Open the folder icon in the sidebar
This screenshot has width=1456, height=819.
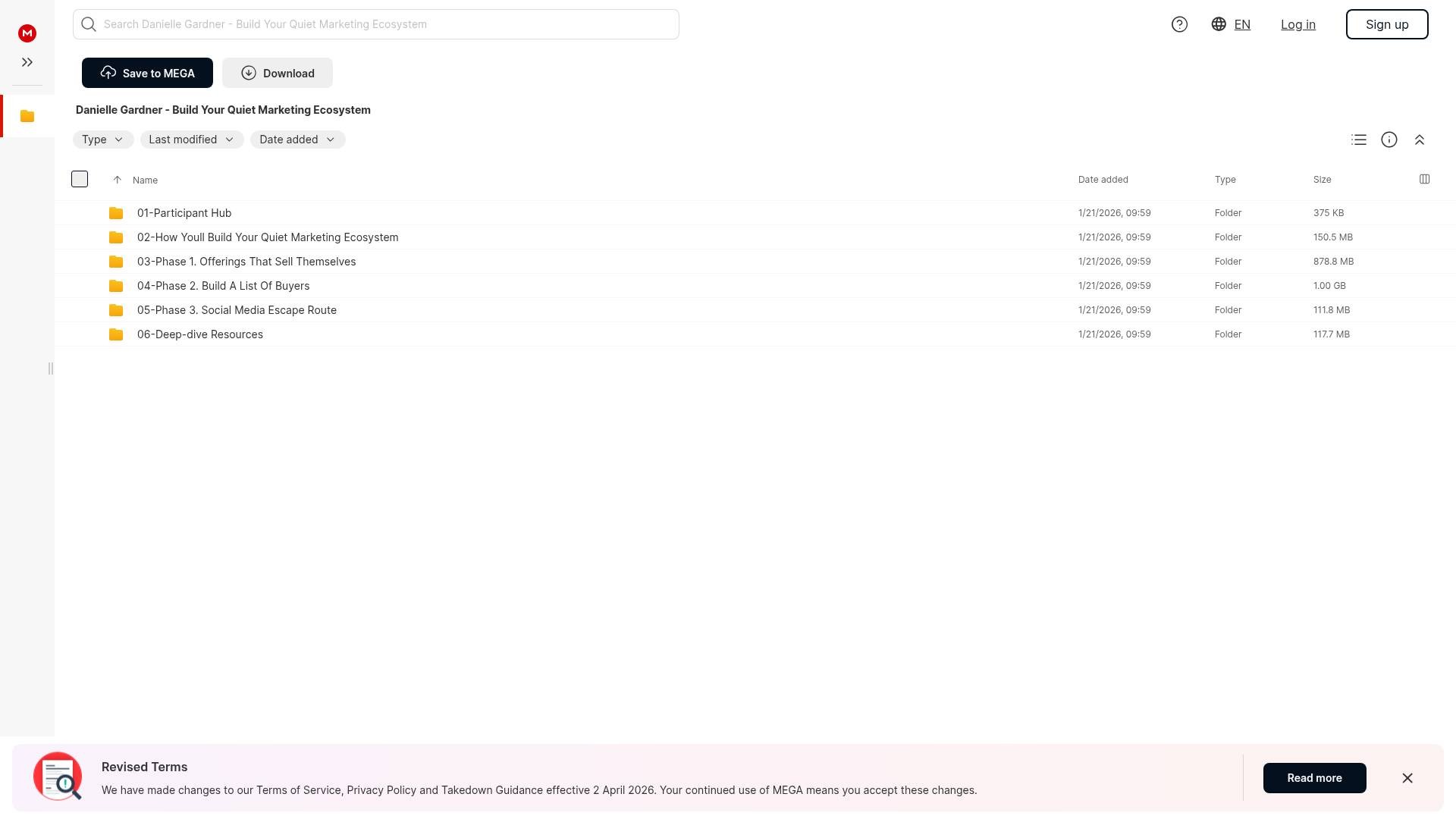pyautogui.click(x=27, y=116)
